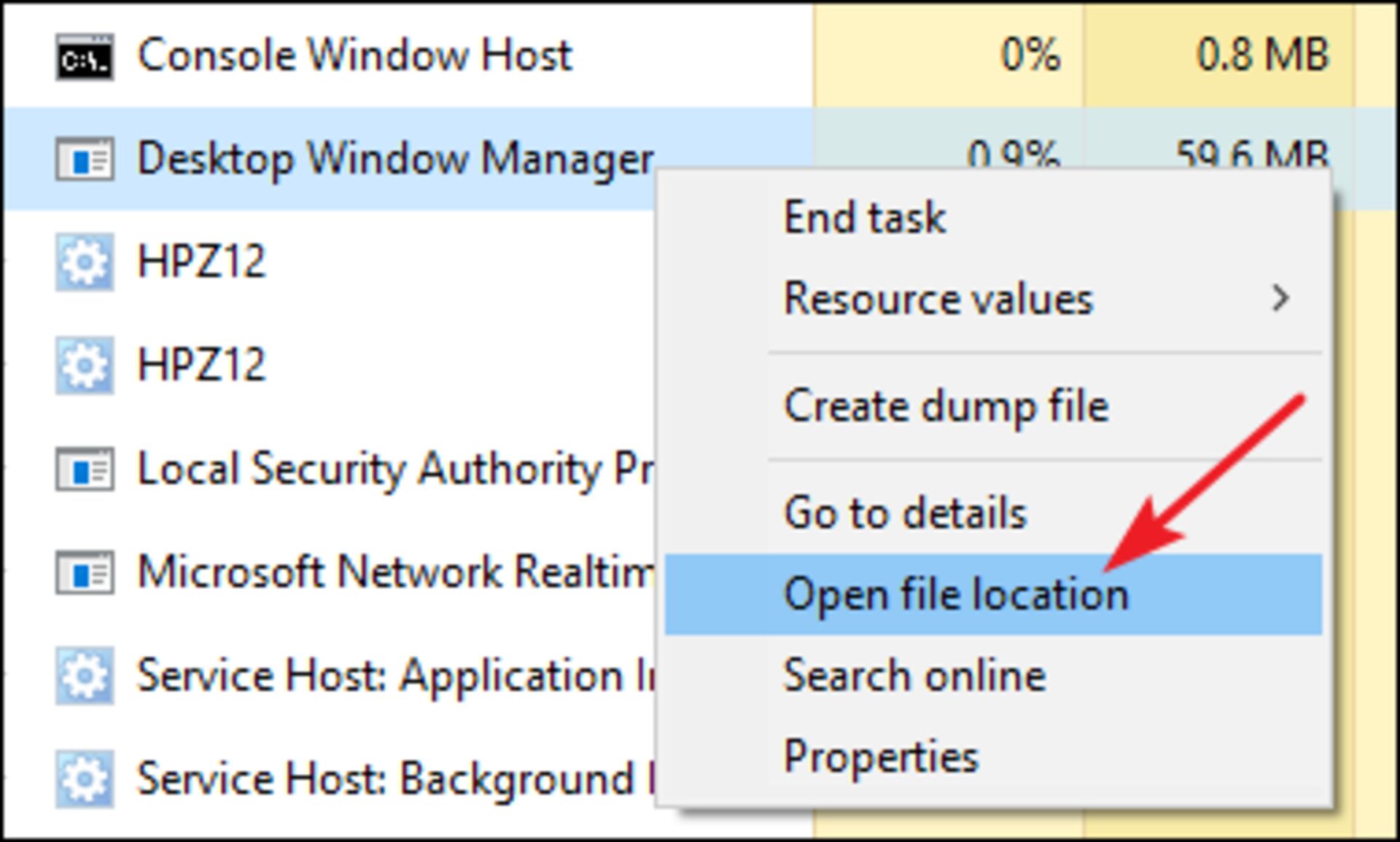Open Properties from the context menu

(x=880, y=757)
